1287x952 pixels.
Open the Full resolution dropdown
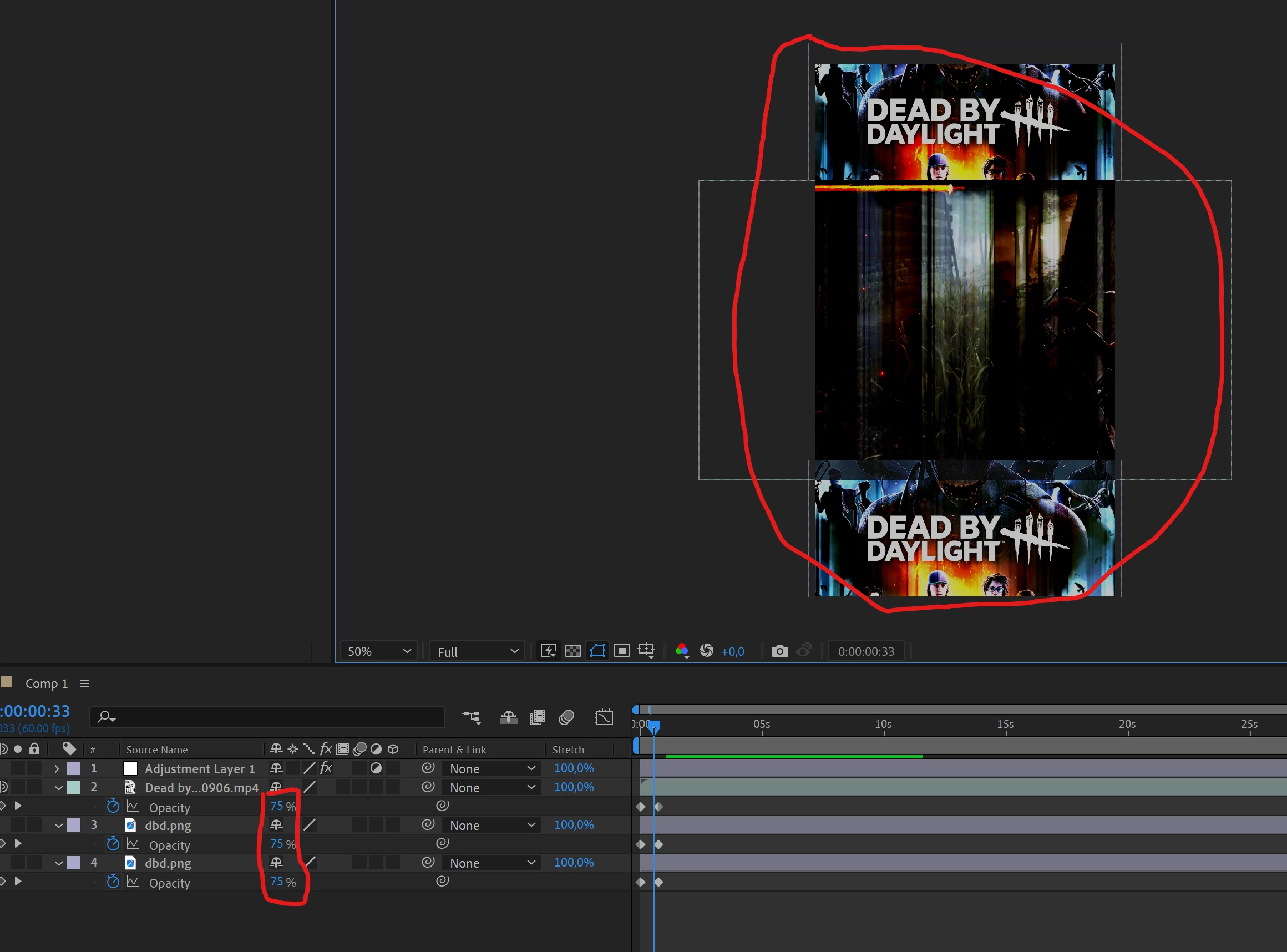pyautogui.click(x=477, y=652)
